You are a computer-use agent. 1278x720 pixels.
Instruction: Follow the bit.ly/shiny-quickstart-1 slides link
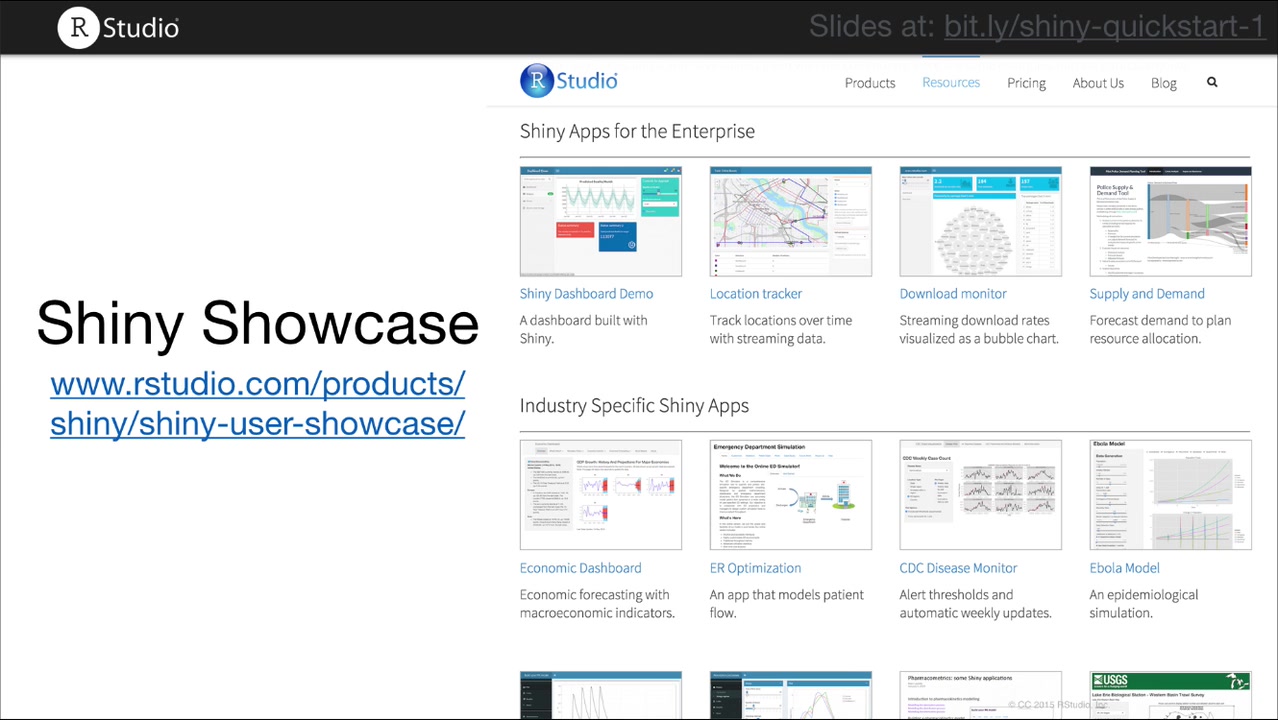(1104, 26)
